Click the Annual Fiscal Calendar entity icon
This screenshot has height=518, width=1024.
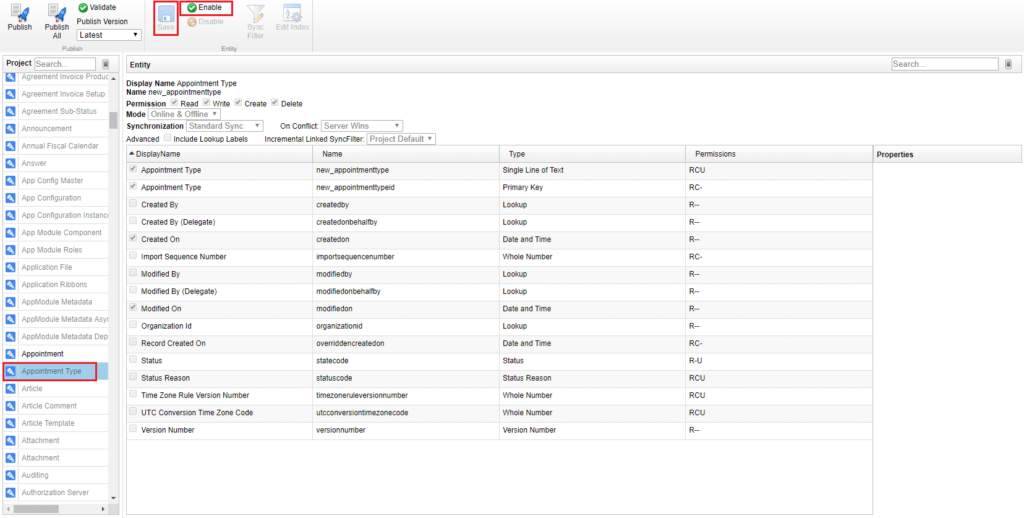click(10, 146)
